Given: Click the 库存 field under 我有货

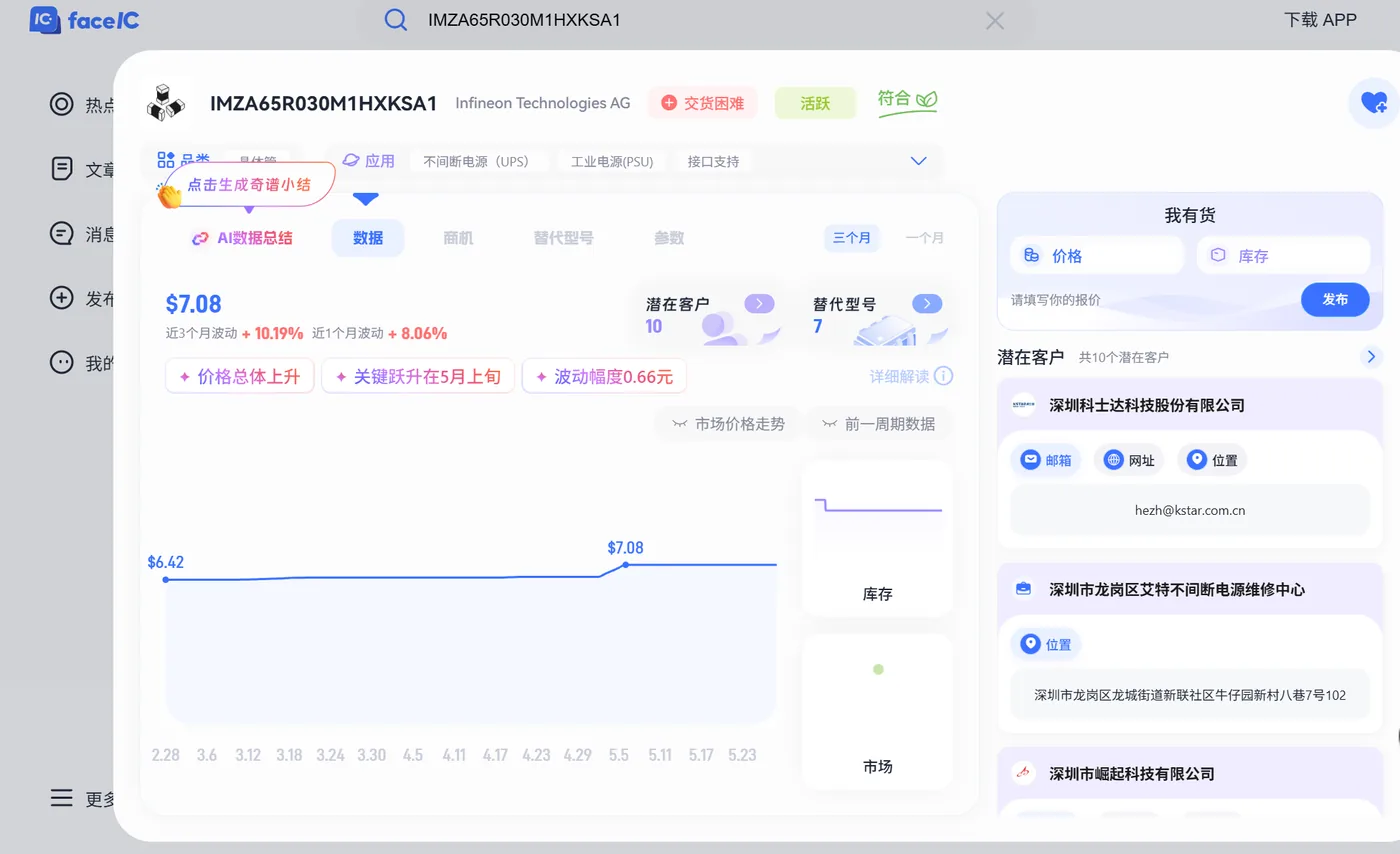Looking at the screenshot, I should click(1283, 256).
